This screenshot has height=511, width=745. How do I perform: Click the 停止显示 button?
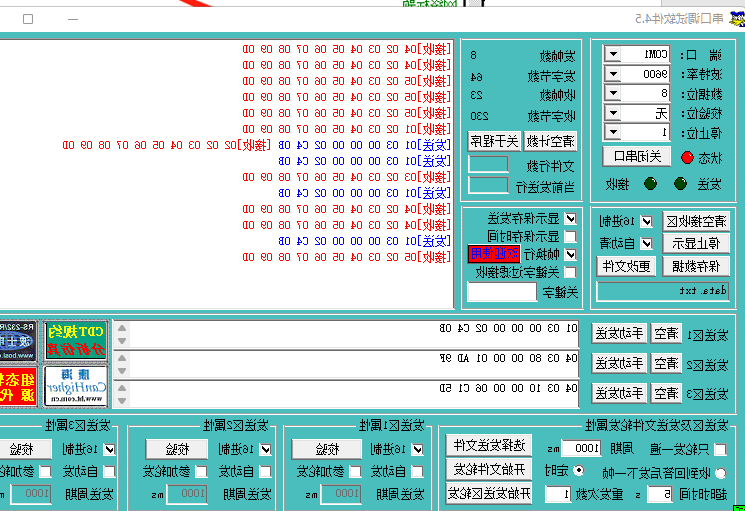coord(696,244)
